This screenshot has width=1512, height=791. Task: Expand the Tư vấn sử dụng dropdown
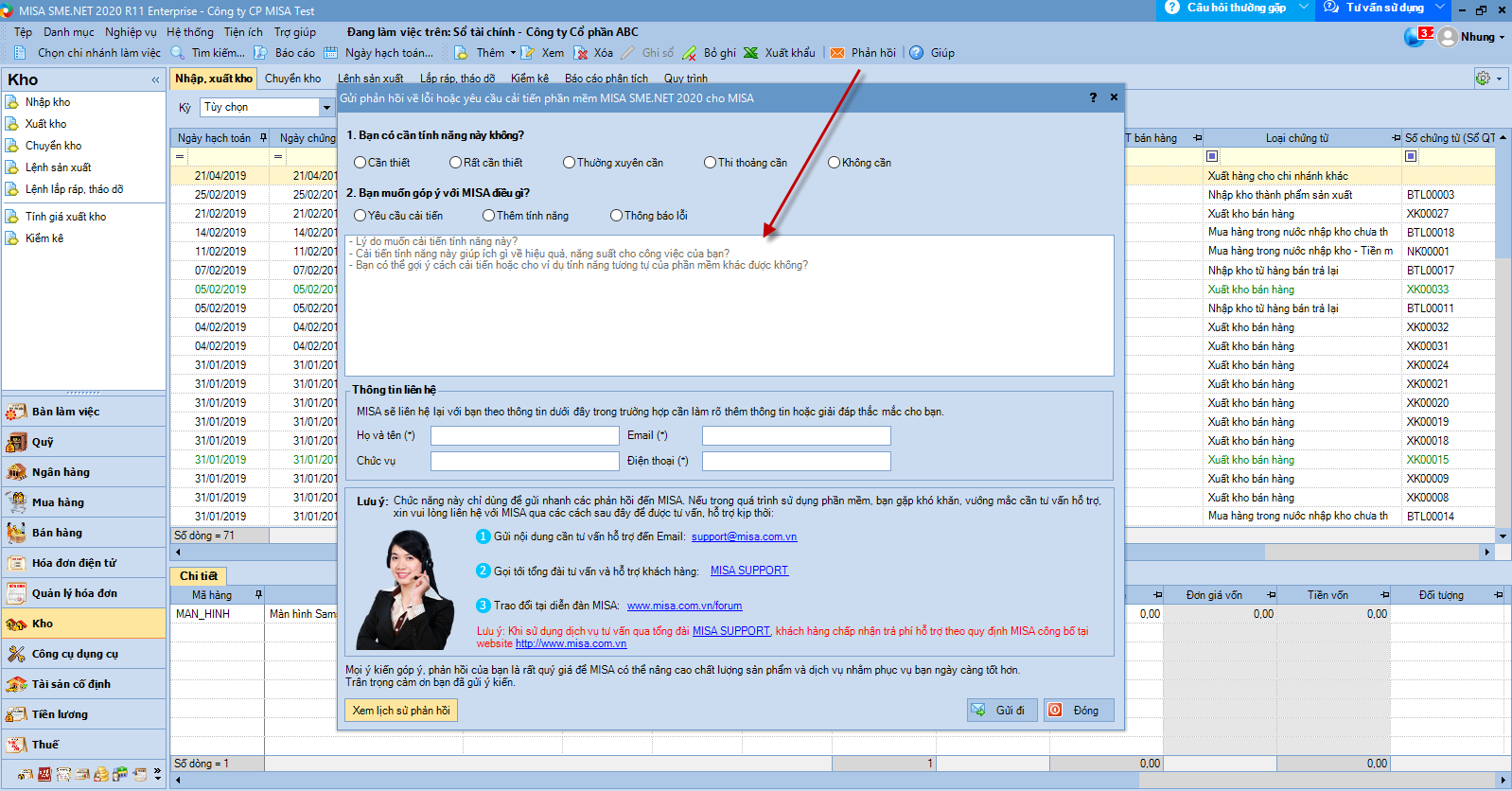tap(1440, 8)
